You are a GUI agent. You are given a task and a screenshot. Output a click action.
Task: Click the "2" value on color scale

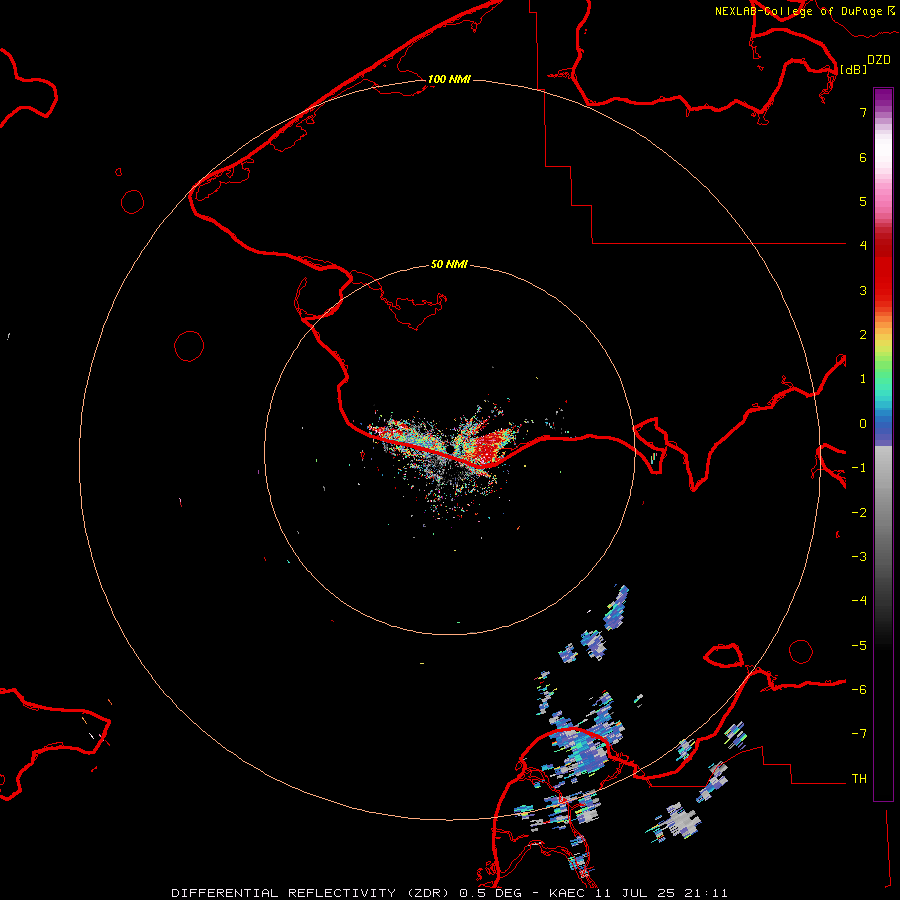[863, 335]
